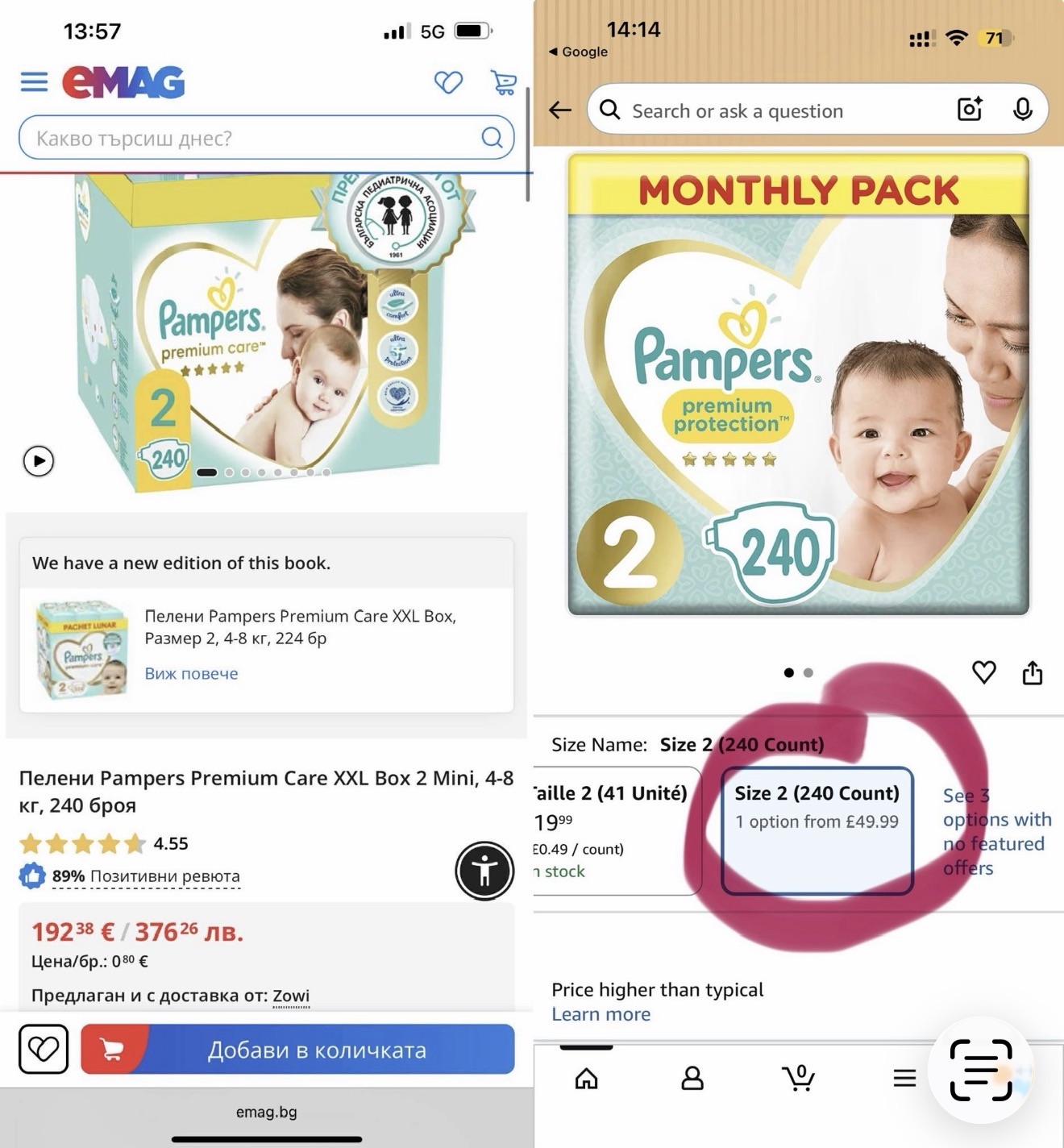Select the Size 2 (240 Count) option
This screenshot has width=1064, height=1148.
pyautogui.click(x=817, y=830)
